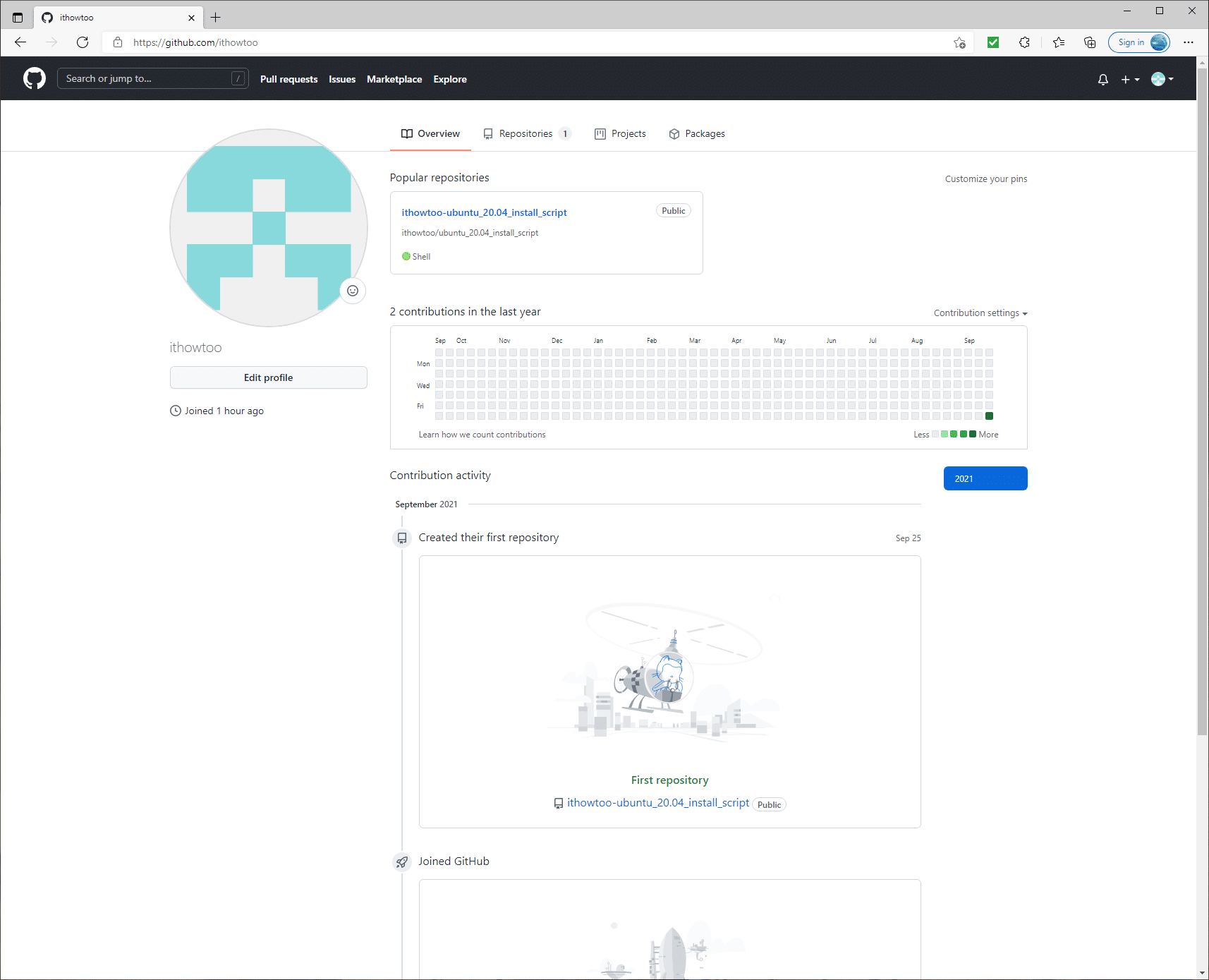This screenshot has height=980, width=1209.
Task: Click the Edit profile button
Action: pos(268,377)
